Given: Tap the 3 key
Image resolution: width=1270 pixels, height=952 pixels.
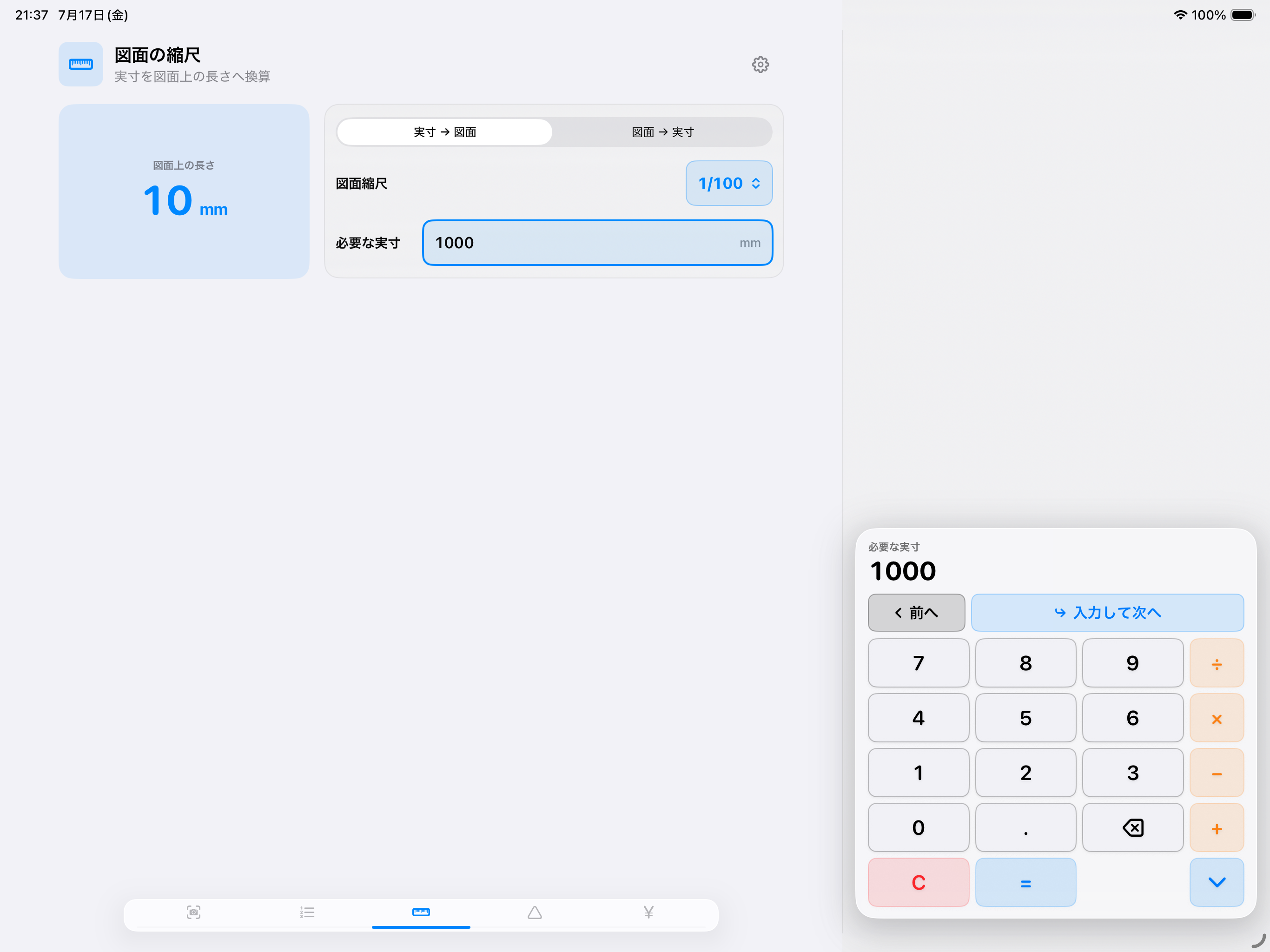Looking at the screenshot, I should [x=1132, y=773].
